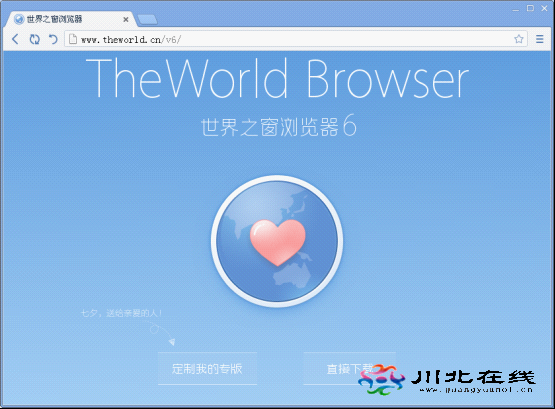Go back with the back arrow icon
Image resolution: width=555 pixels, height=409 pixels.
point(15,39)
